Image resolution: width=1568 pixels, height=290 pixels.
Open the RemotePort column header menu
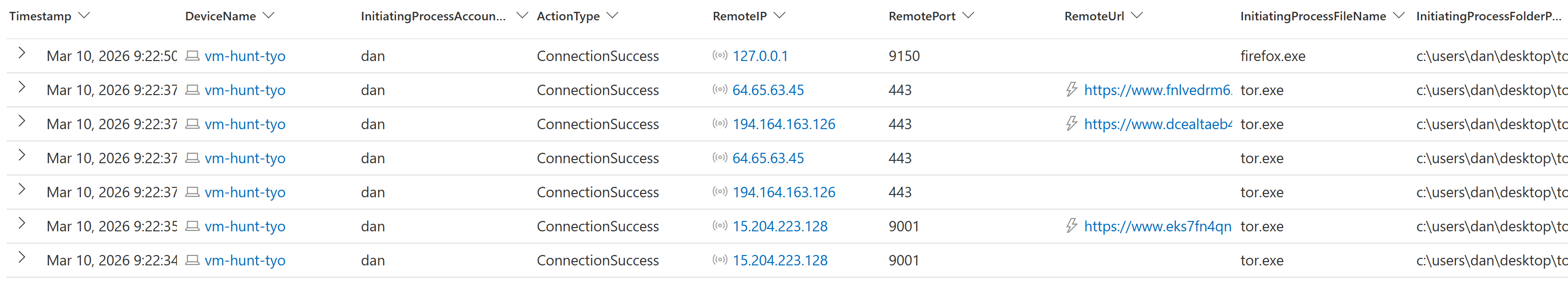click(x=968, y=15)
